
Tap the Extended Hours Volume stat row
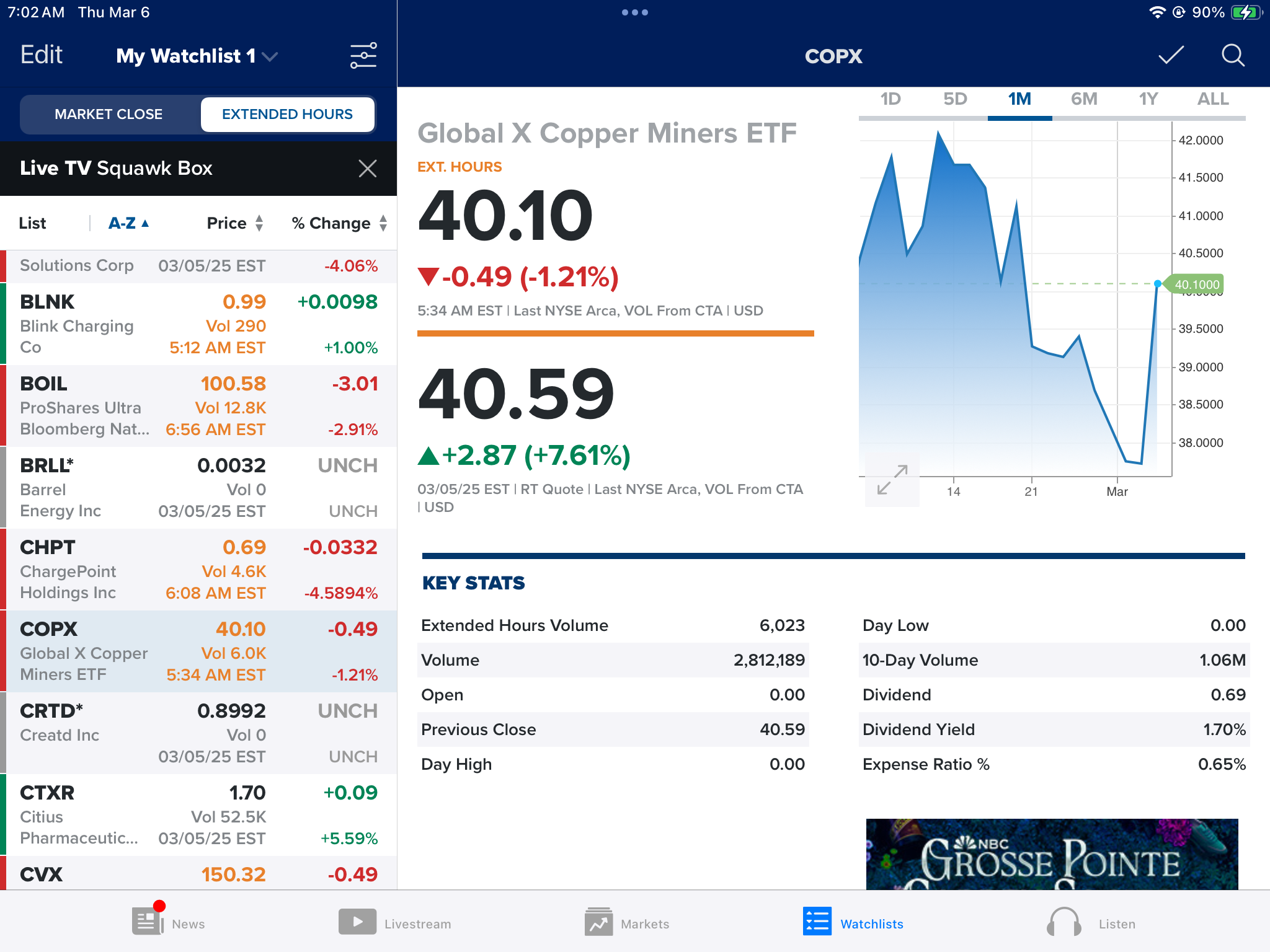pos(613,625)
